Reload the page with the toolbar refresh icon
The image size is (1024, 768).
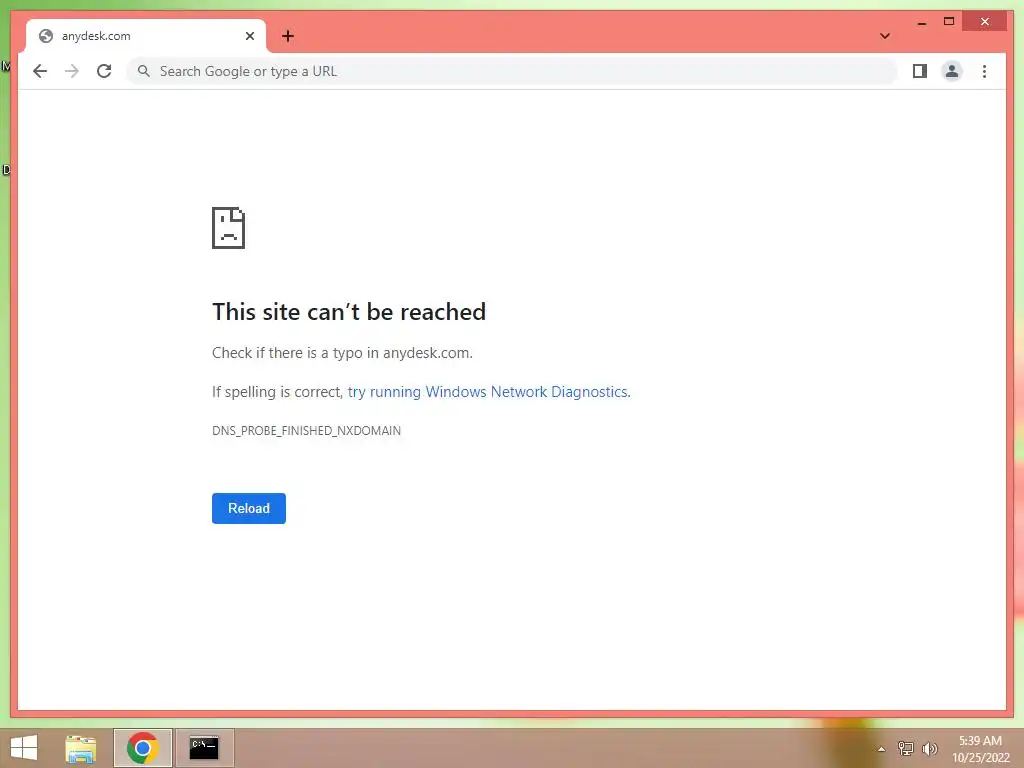[x=104, y=71]
